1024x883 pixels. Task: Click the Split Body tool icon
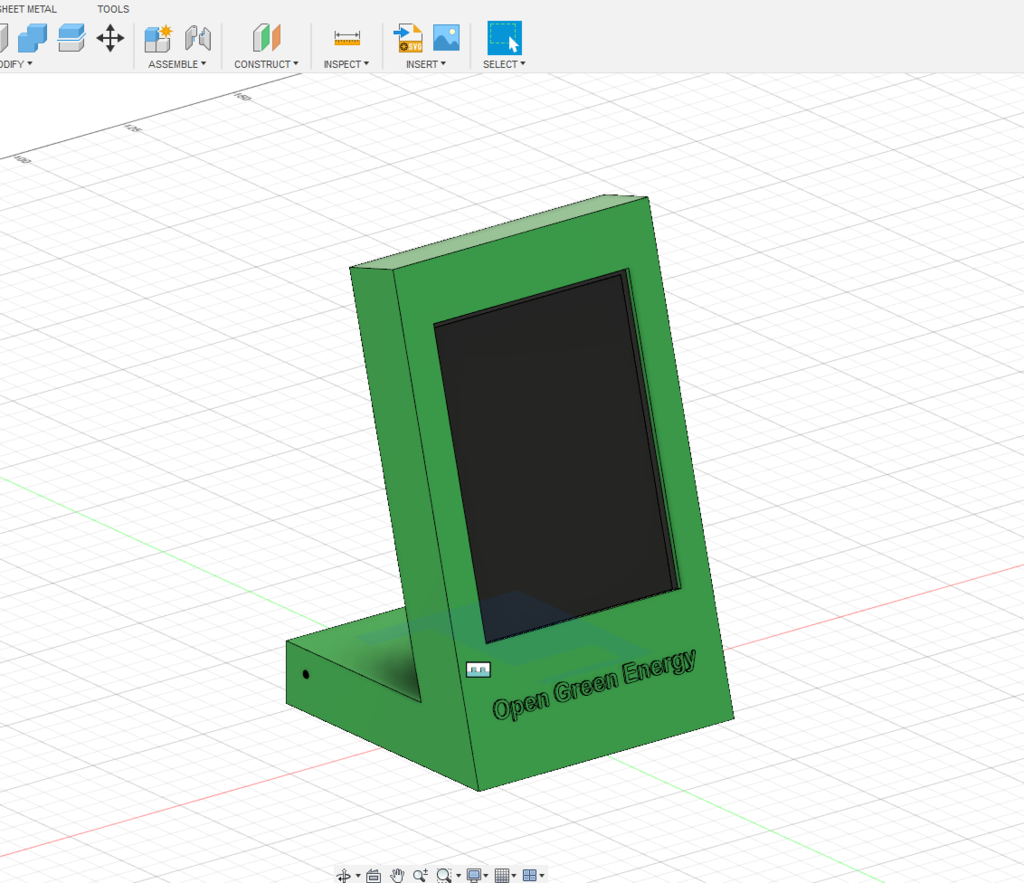pyautogui.click(x=71, y=39)
